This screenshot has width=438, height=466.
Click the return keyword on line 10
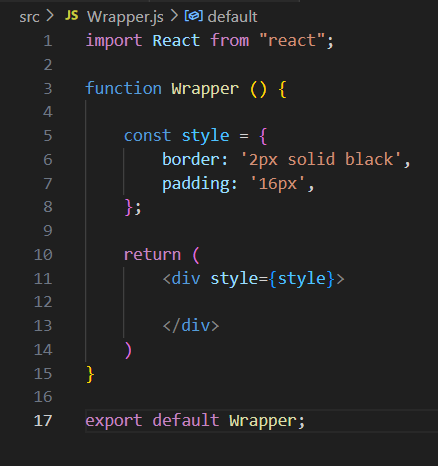click(x=152, y=255)
